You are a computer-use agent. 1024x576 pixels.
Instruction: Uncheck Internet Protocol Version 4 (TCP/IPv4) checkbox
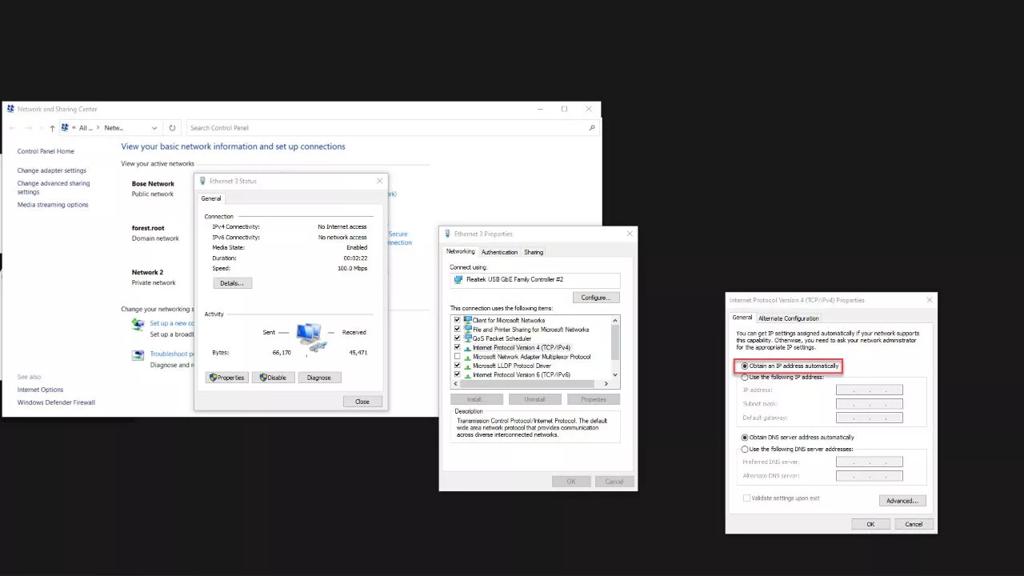(x=457, y=347)
